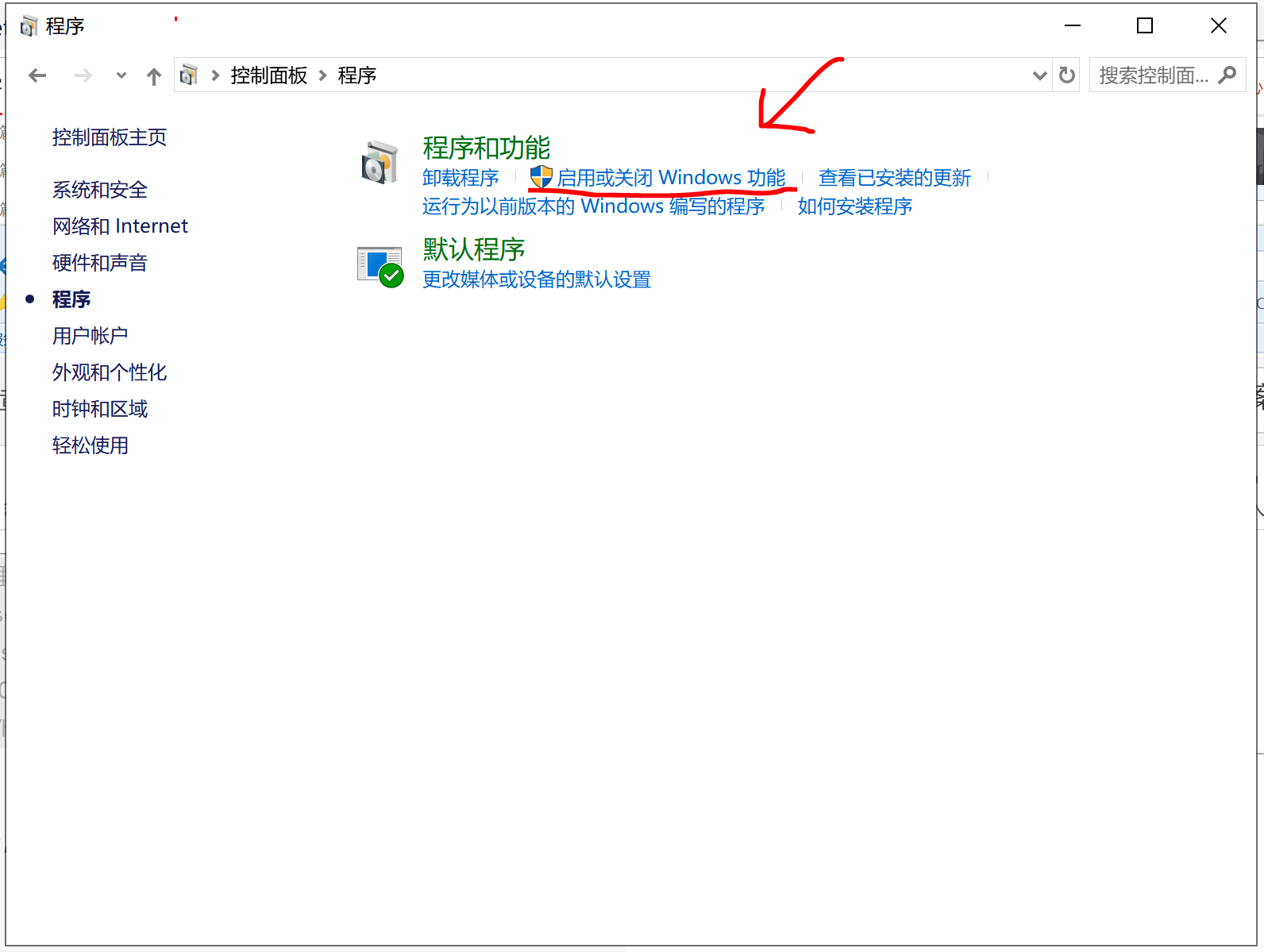Expand the chevron before 控制面板 breadcrumb
1264x952 pixels.
click(x=215, y=75)
